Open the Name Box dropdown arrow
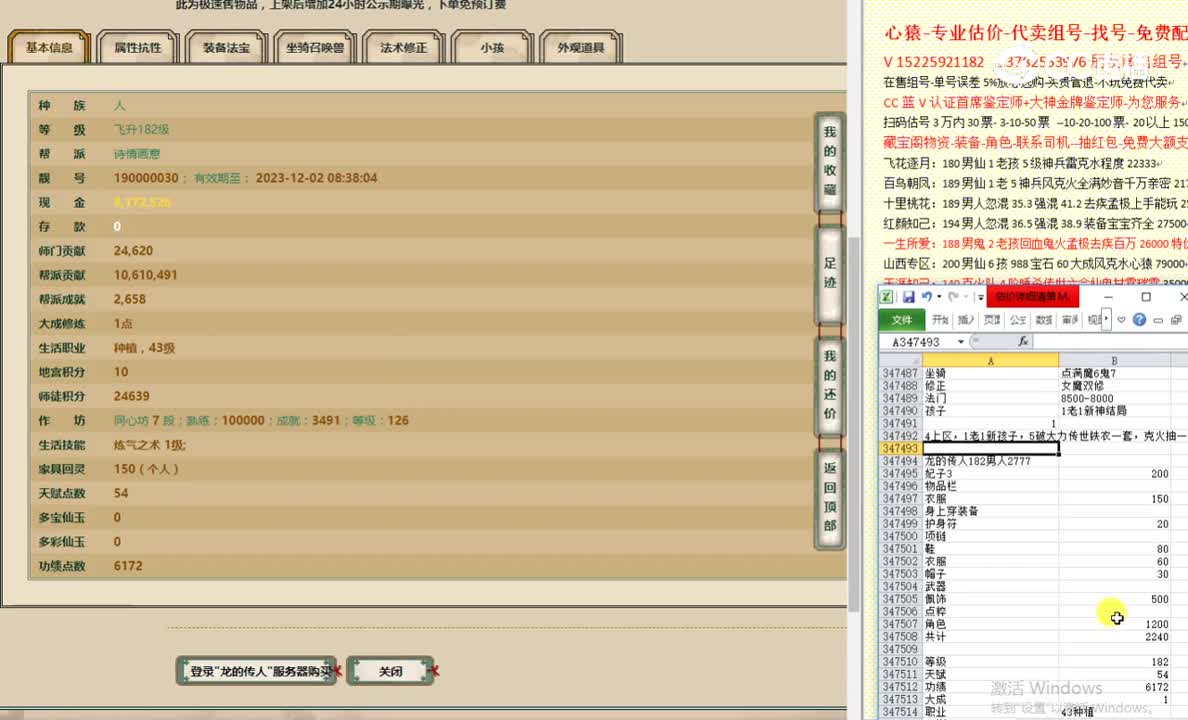1188x720 pixels. [x=960, y=340]
